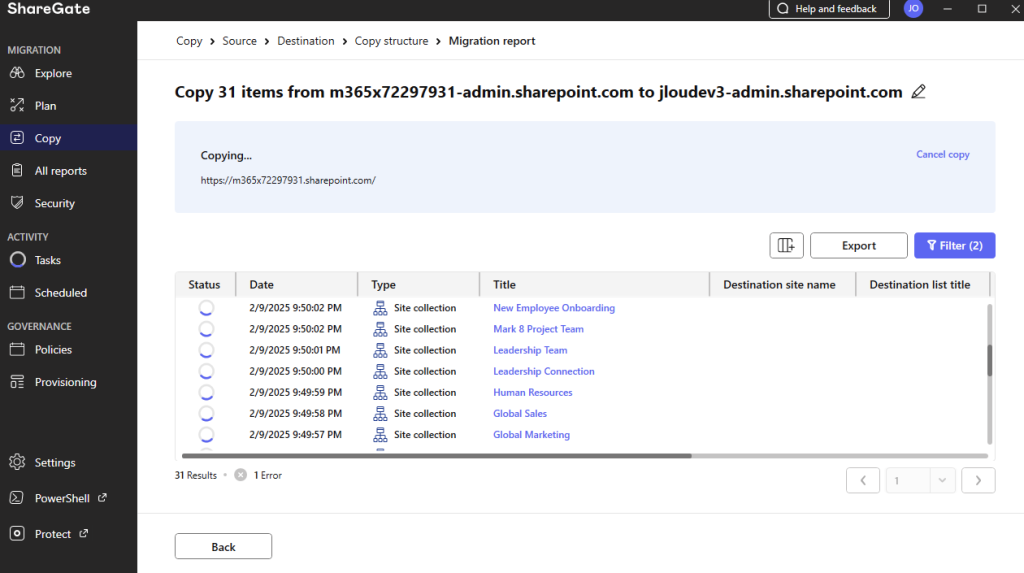The image size is (1024, 573).
Task: Open Global Sales link
Action: pos(520,414)
